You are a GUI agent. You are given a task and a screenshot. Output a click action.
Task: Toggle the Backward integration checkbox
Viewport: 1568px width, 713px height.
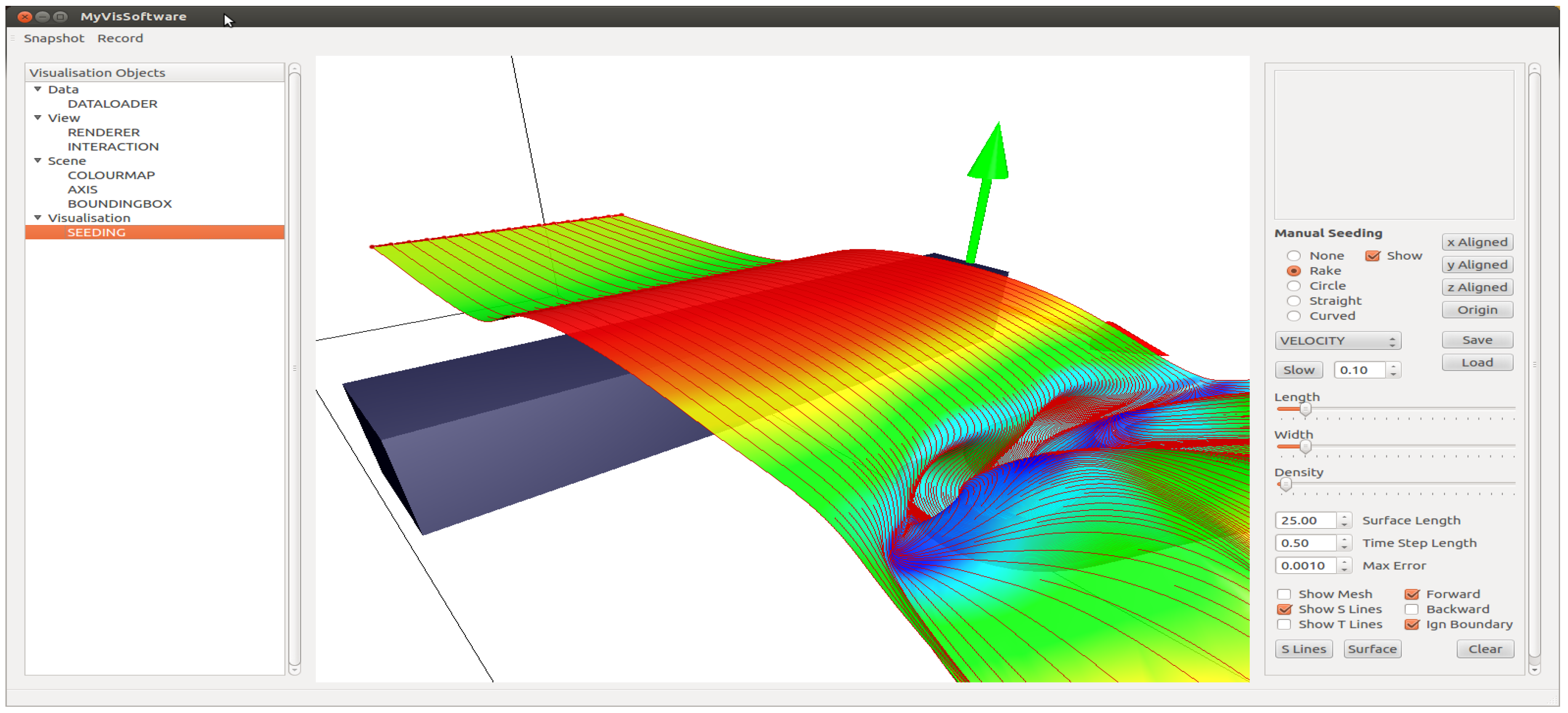click(x=1411, y=609)
